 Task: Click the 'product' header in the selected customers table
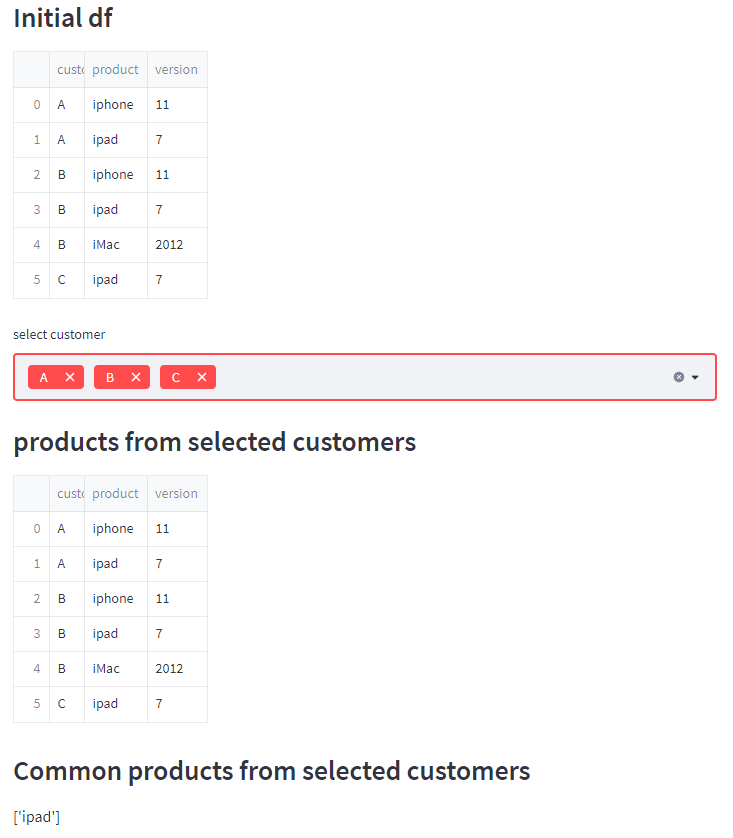[115, 494]
